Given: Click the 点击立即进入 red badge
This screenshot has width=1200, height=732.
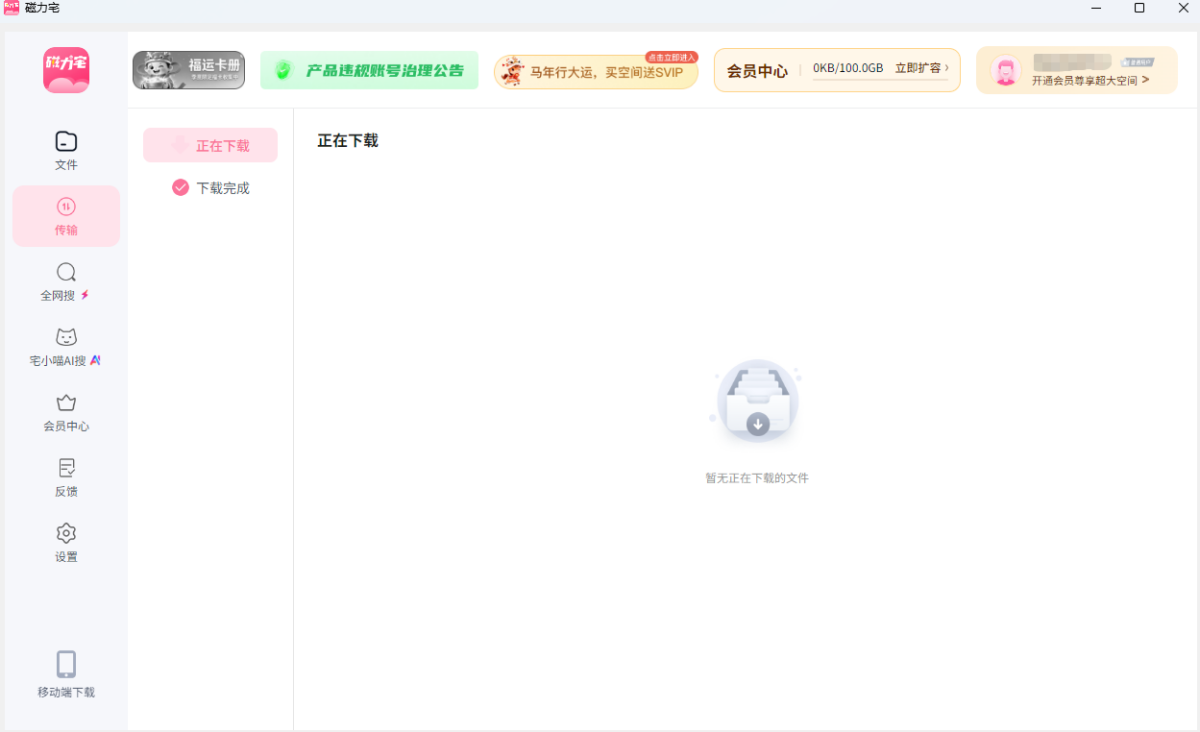Looking at the screenshot, I should (x=672, y=57).
